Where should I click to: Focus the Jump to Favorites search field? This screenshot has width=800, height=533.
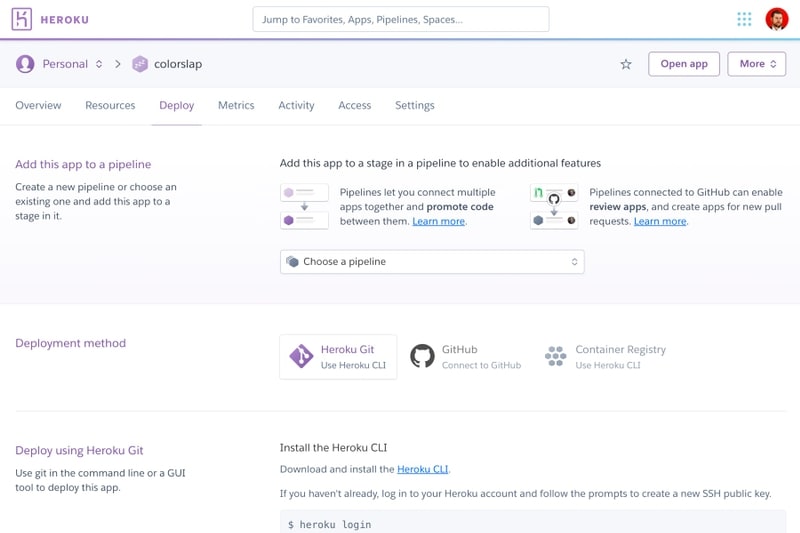(401, 19)
